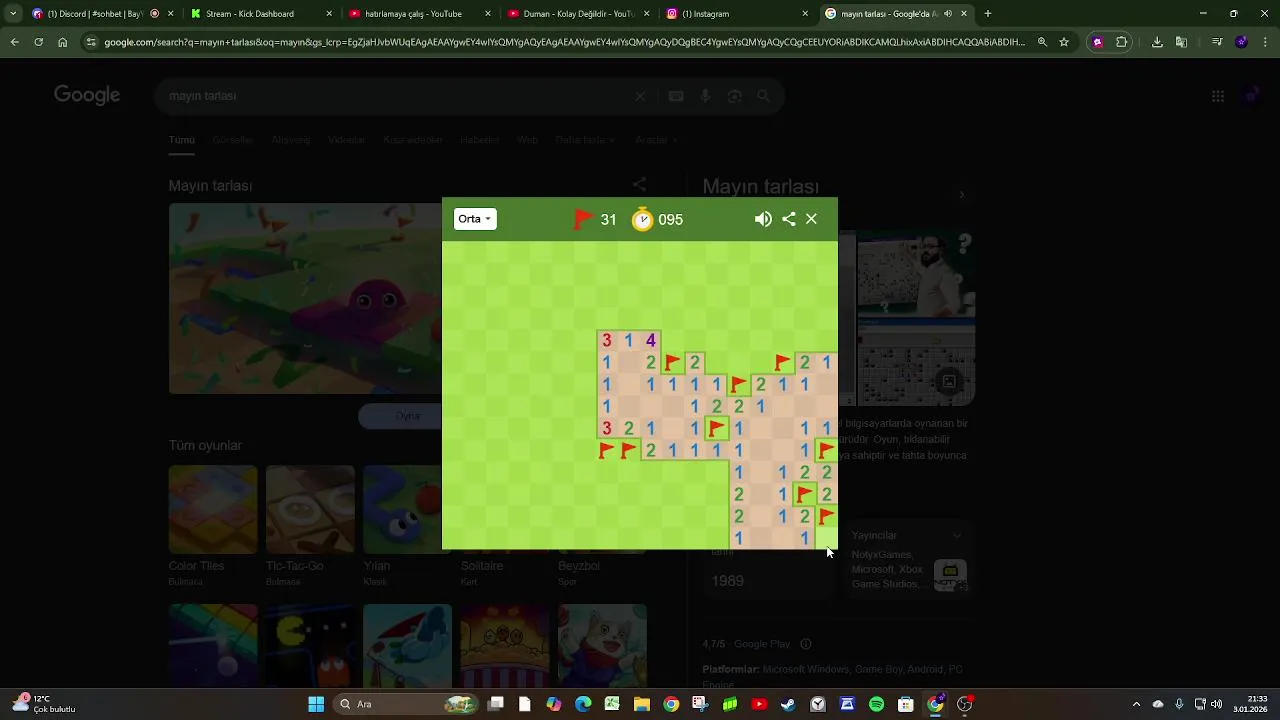Click the taskbar Ara search box
This screenshot has width=1280, height=720.
[405, 704]
